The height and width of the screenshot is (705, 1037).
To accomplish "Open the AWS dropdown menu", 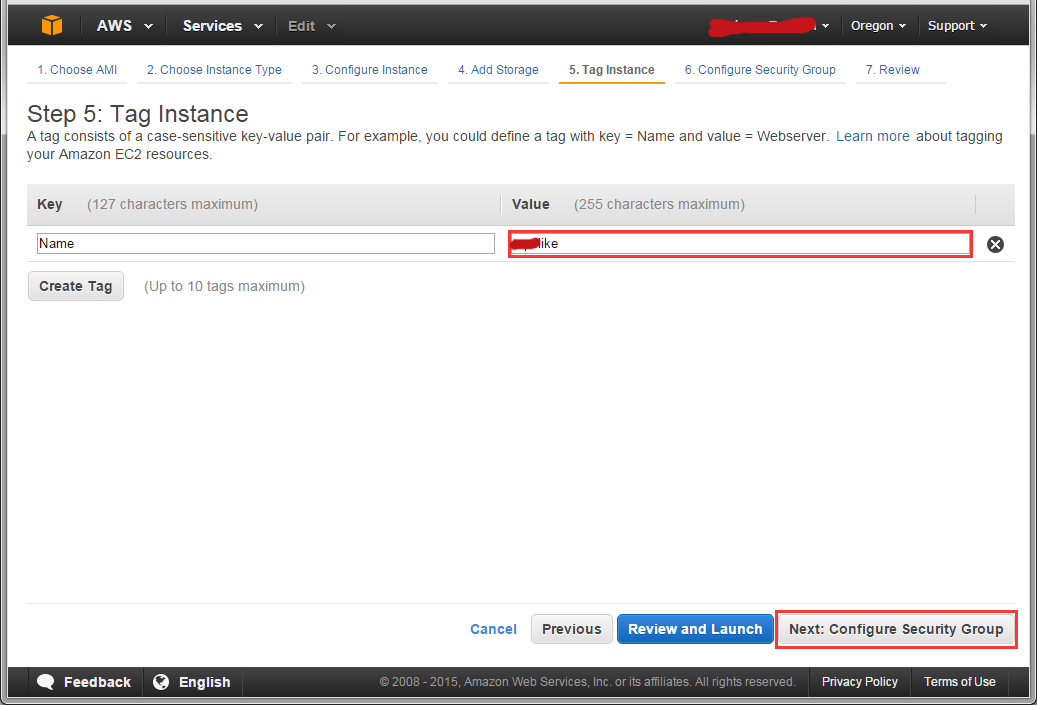I will (124, 26).
